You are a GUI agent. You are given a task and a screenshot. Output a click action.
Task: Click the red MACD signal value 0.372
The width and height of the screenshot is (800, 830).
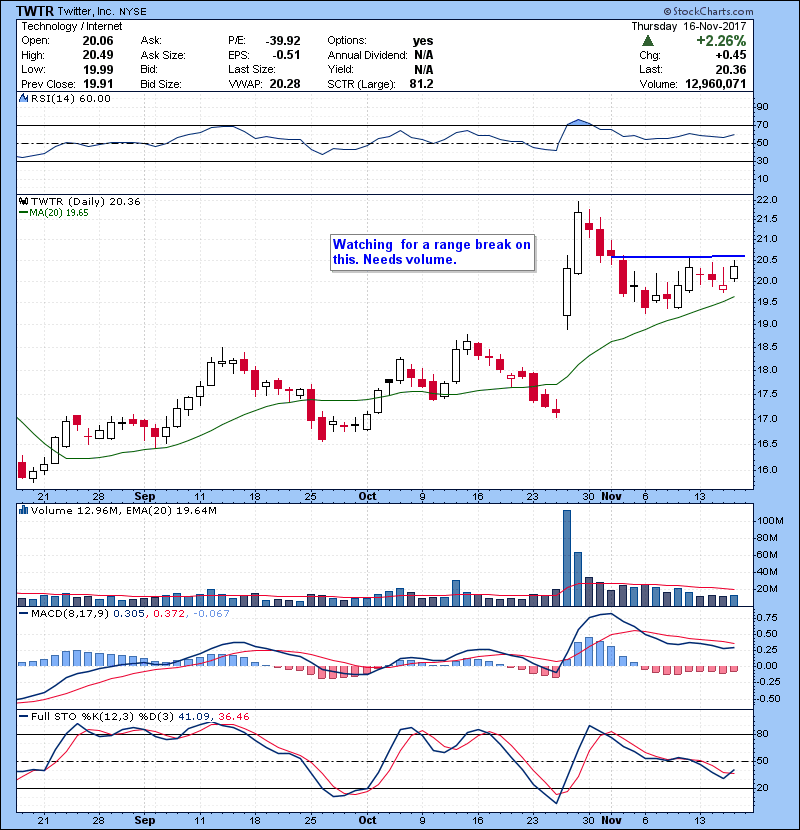tap(169, 614)
